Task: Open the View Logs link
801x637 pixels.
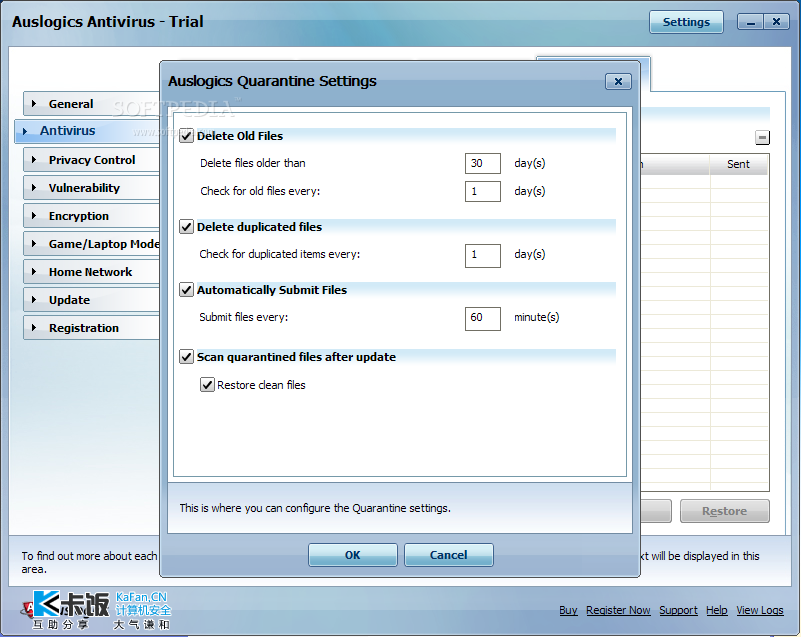Action: 760,610
